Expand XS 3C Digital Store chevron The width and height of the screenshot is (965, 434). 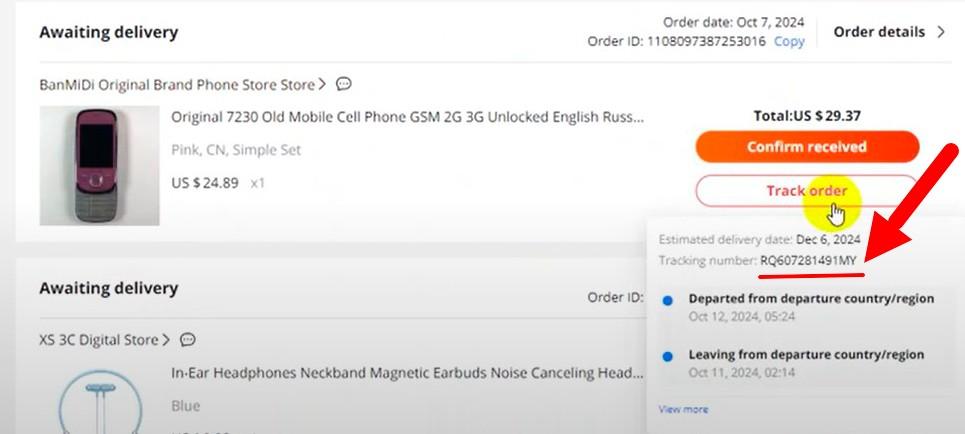(166, 340)
